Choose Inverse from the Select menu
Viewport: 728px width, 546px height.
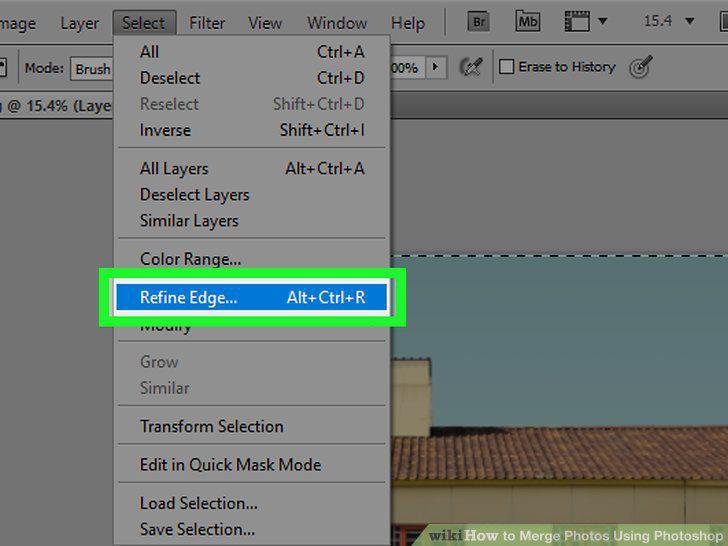click(x=252, y=130)
